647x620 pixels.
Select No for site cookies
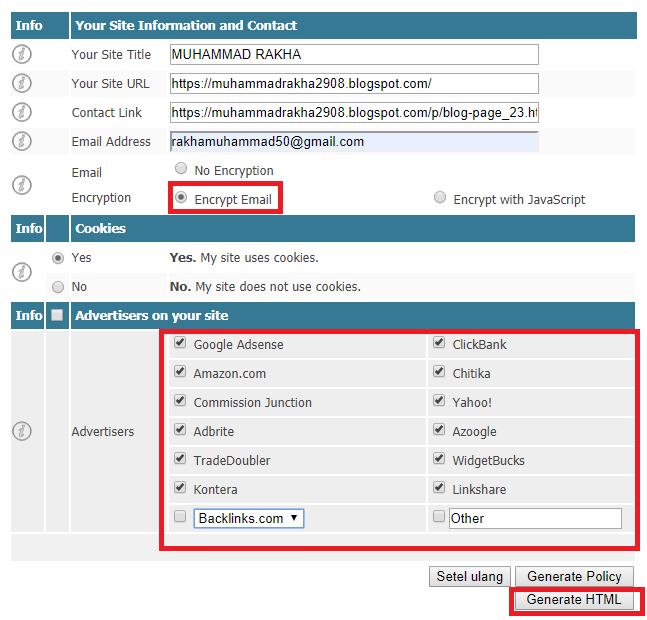point(58,287)
